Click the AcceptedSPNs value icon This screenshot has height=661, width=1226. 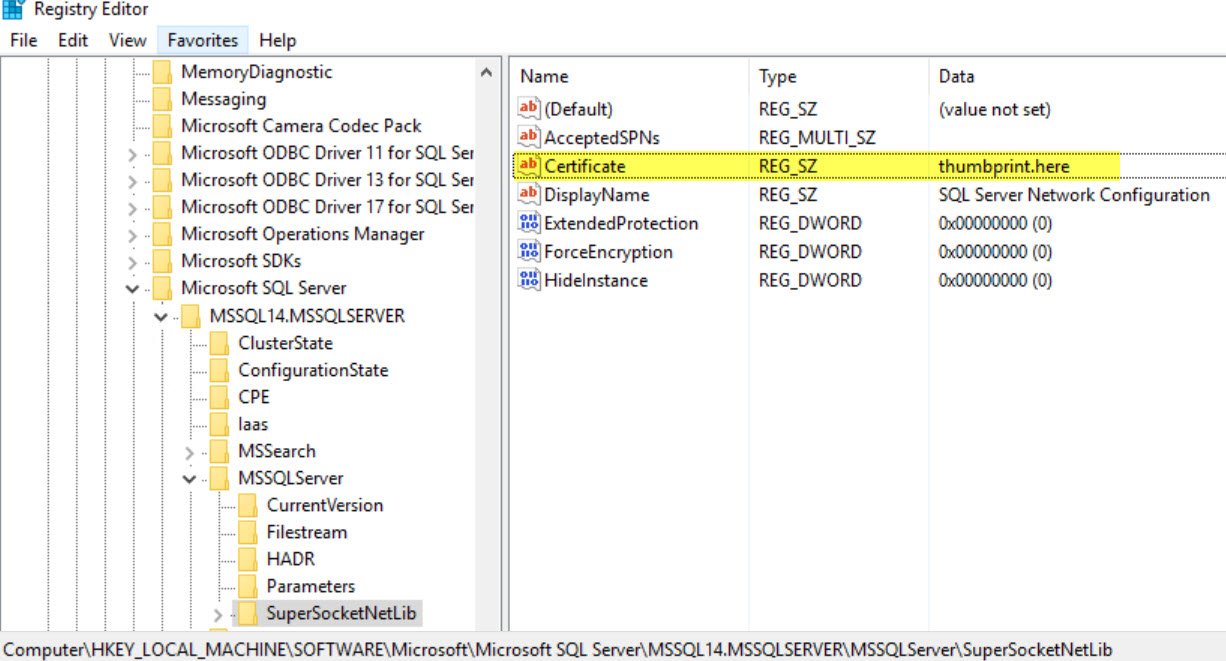(529, 137)
